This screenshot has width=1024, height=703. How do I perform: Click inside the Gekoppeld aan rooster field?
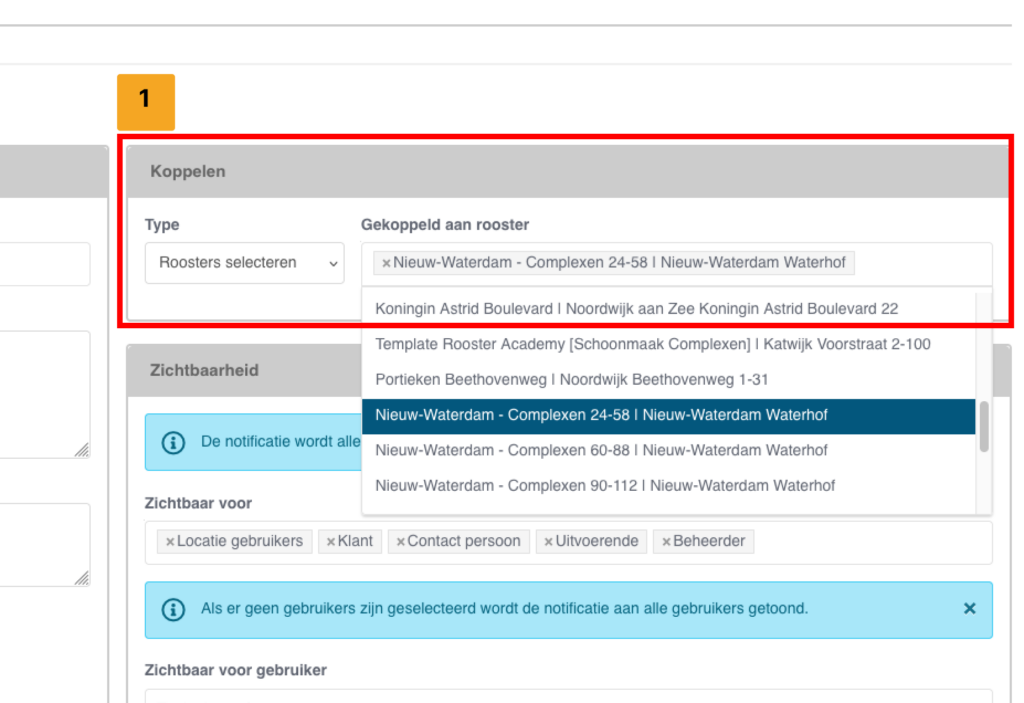[x=920, y=264]
